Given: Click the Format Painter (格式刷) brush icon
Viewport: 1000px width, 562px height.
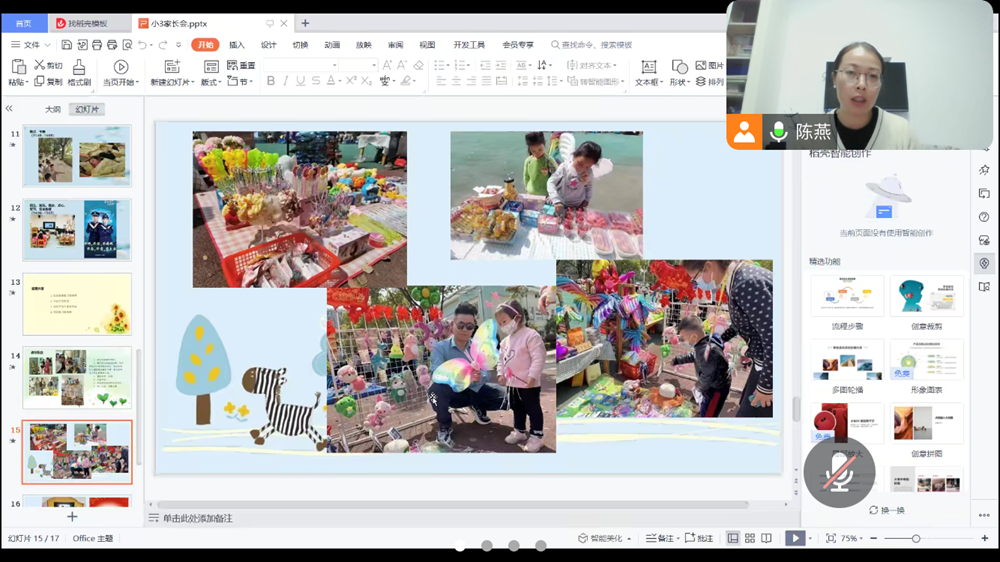Looking at the screenshot, I should click(79, 67).
